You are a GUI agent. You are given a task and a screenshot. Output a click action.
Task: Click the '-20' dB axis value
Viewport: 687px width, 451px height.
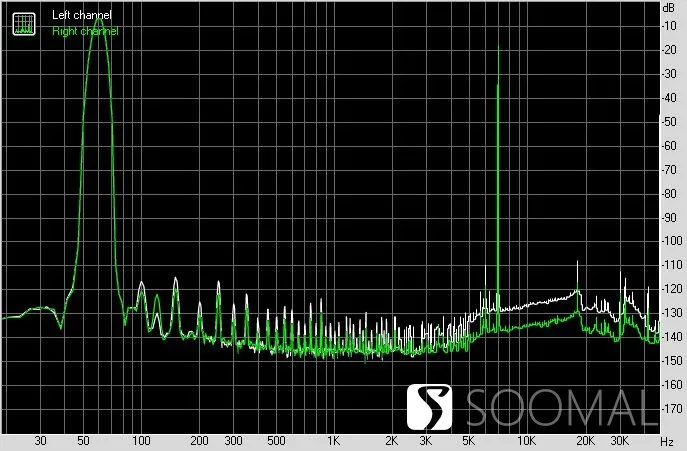point(669,50)
